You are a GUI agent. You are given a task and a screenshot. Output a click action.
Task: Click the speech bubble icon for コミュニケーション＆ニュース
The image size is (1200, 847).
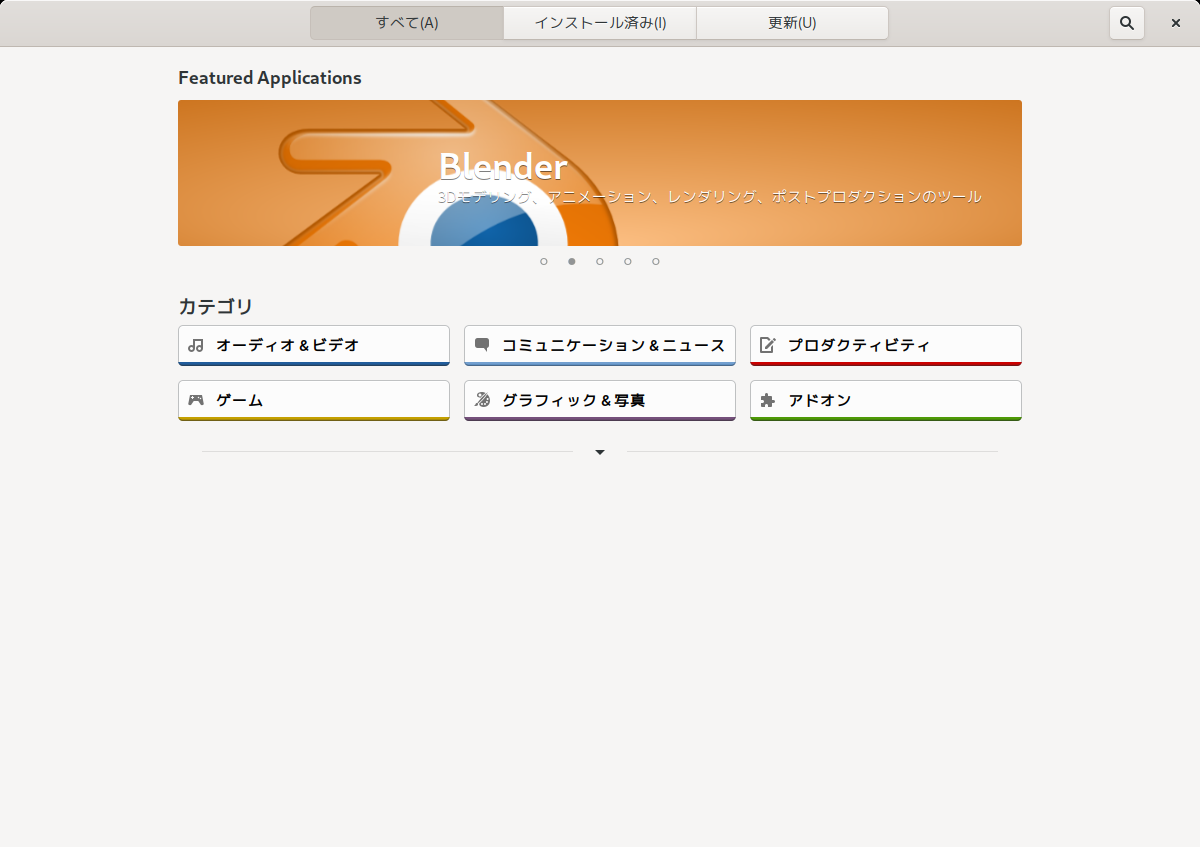click(482, 345)
